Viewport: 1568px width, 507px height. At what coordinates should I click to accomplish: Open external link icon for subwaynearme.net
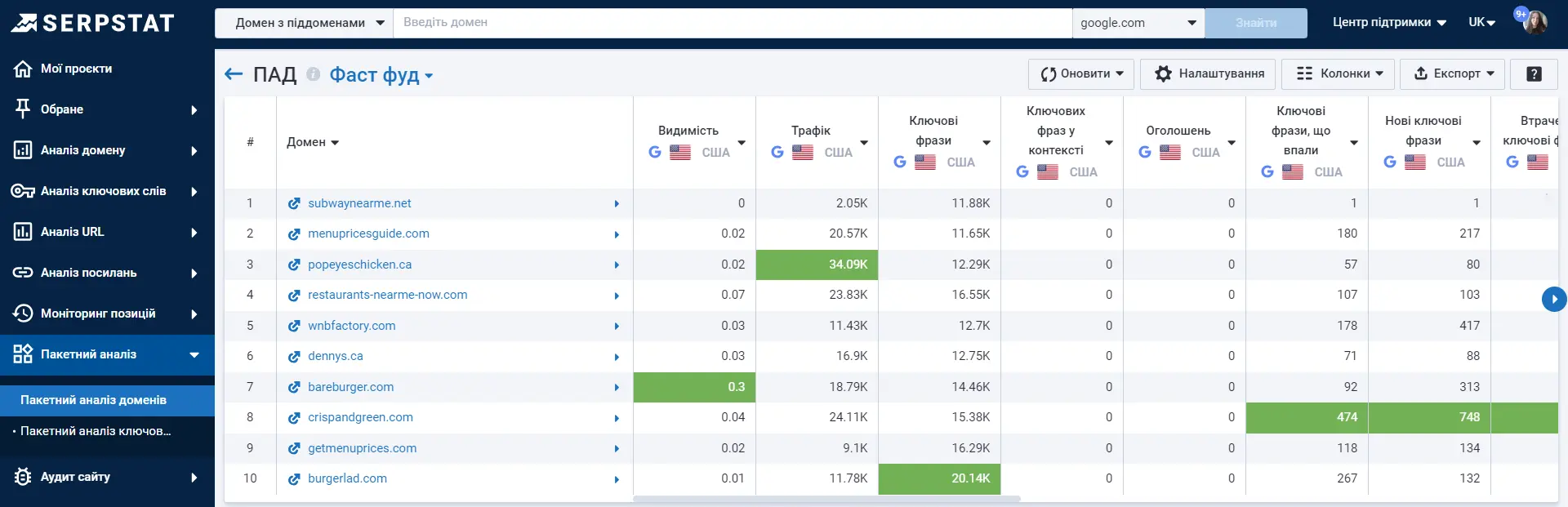(294, 203)
